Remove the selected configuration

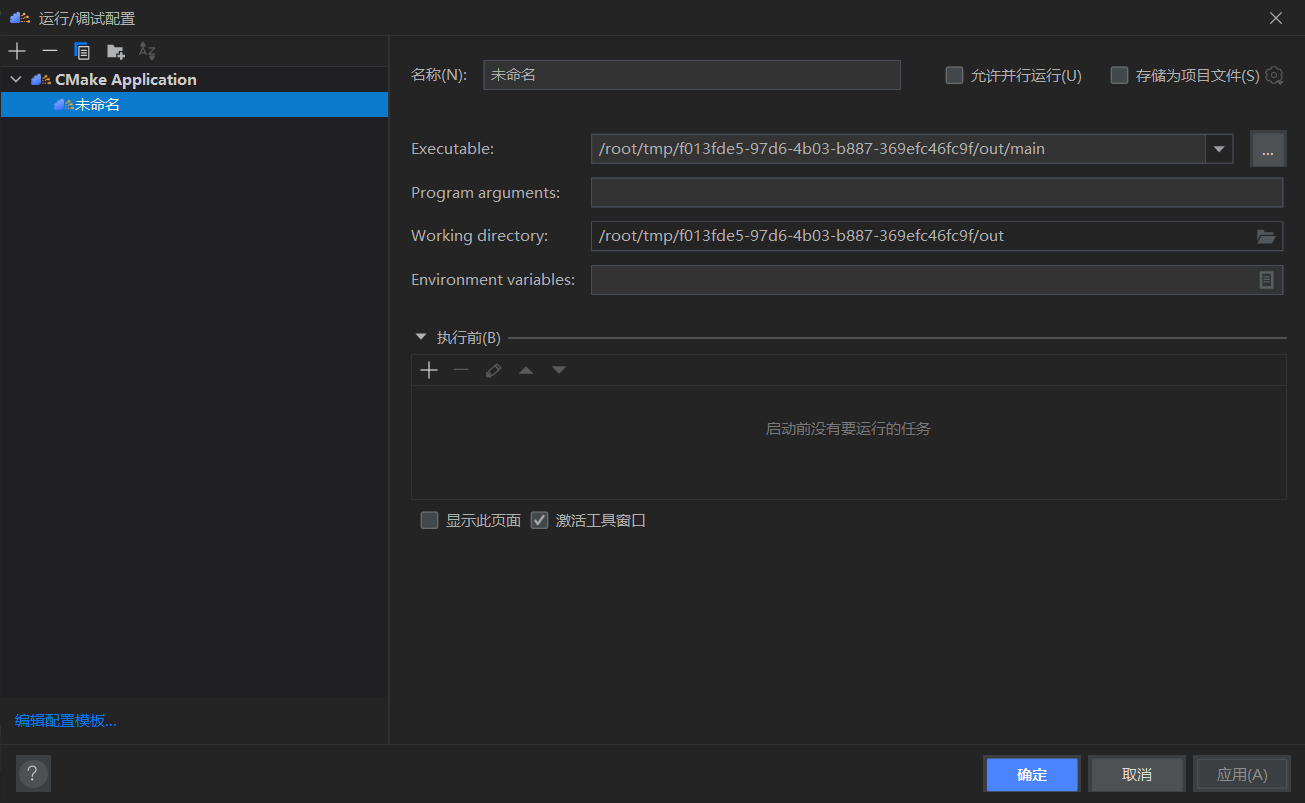(50, 51)
